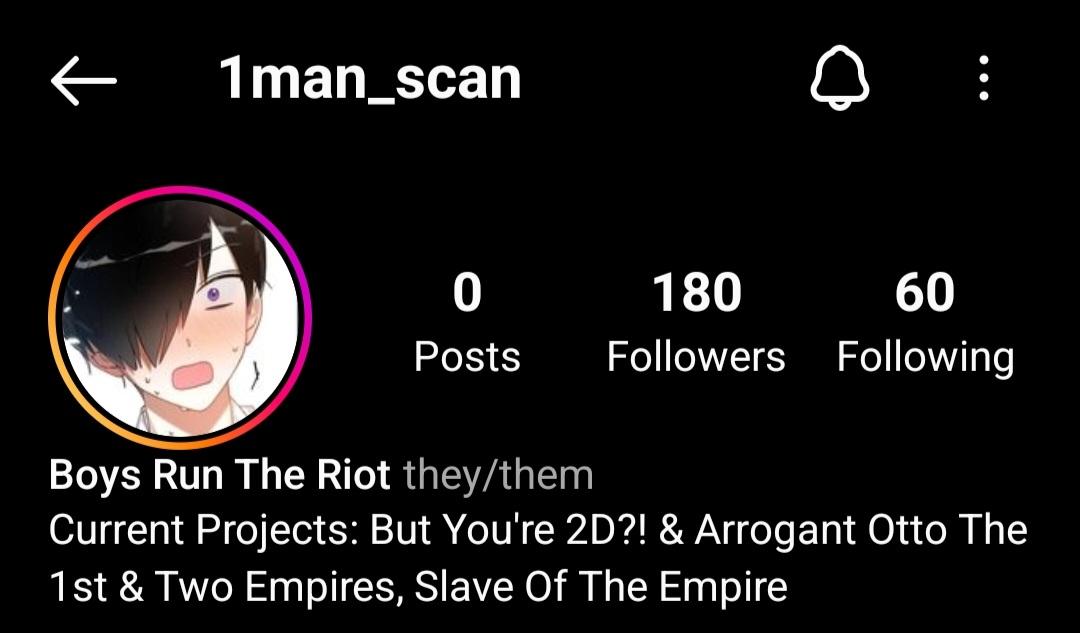
Task: Tap the 0 posts count number
Action: click(467, 292)
